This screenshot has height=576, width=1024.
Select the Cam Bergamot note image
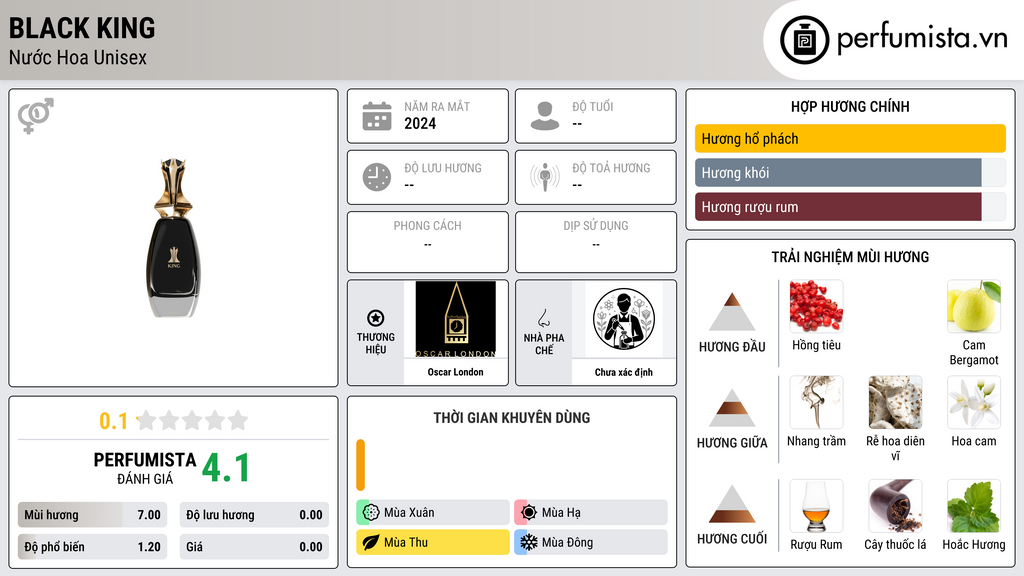(974, 306)
